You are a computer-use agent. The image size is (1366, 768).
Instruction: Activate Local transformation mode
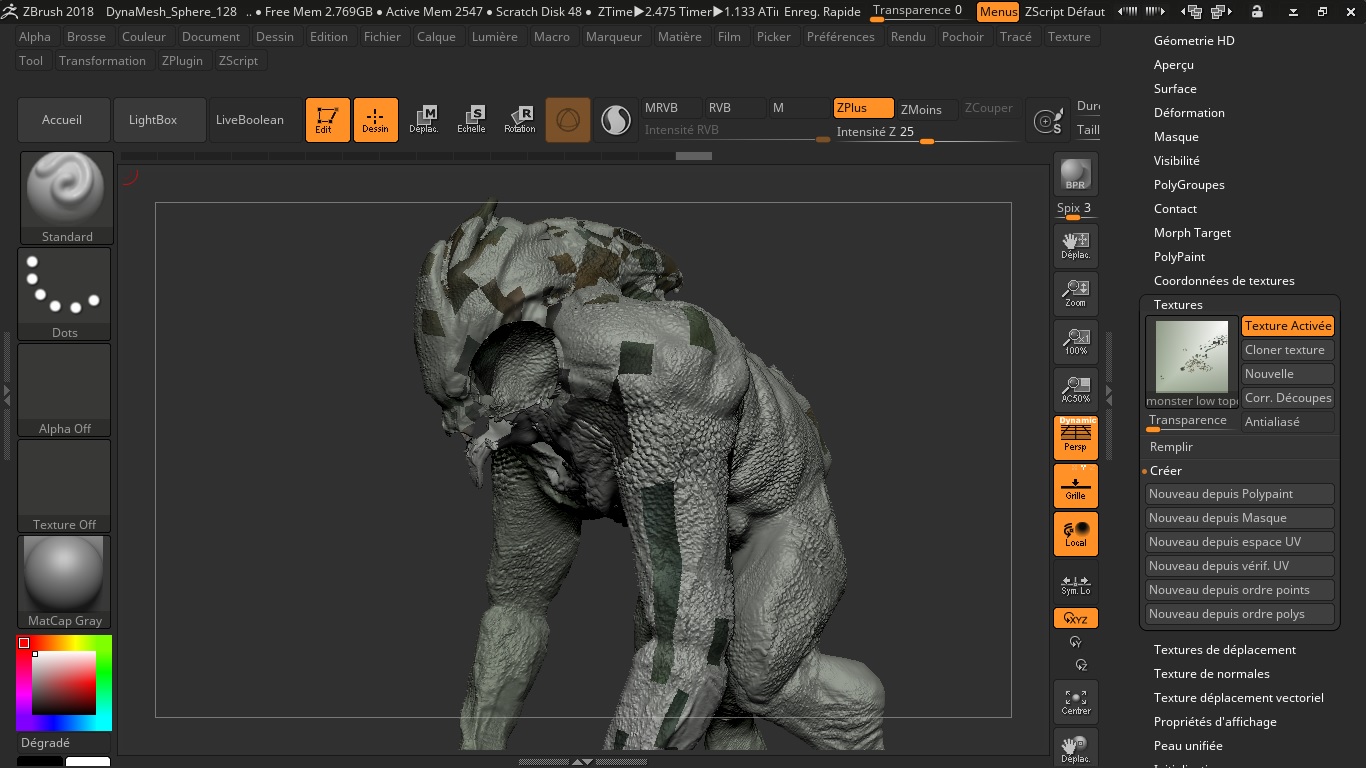(x=1075, y=533)
